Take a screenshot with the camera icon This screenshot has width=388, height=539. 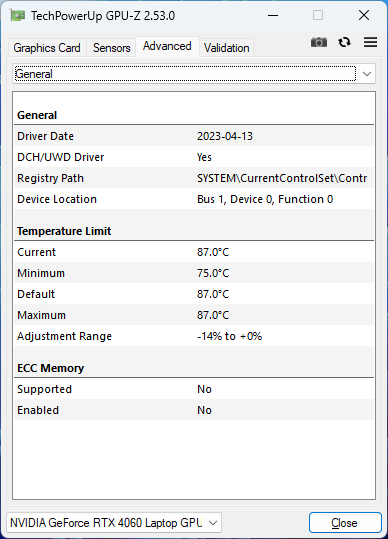[x=319, y=42]
